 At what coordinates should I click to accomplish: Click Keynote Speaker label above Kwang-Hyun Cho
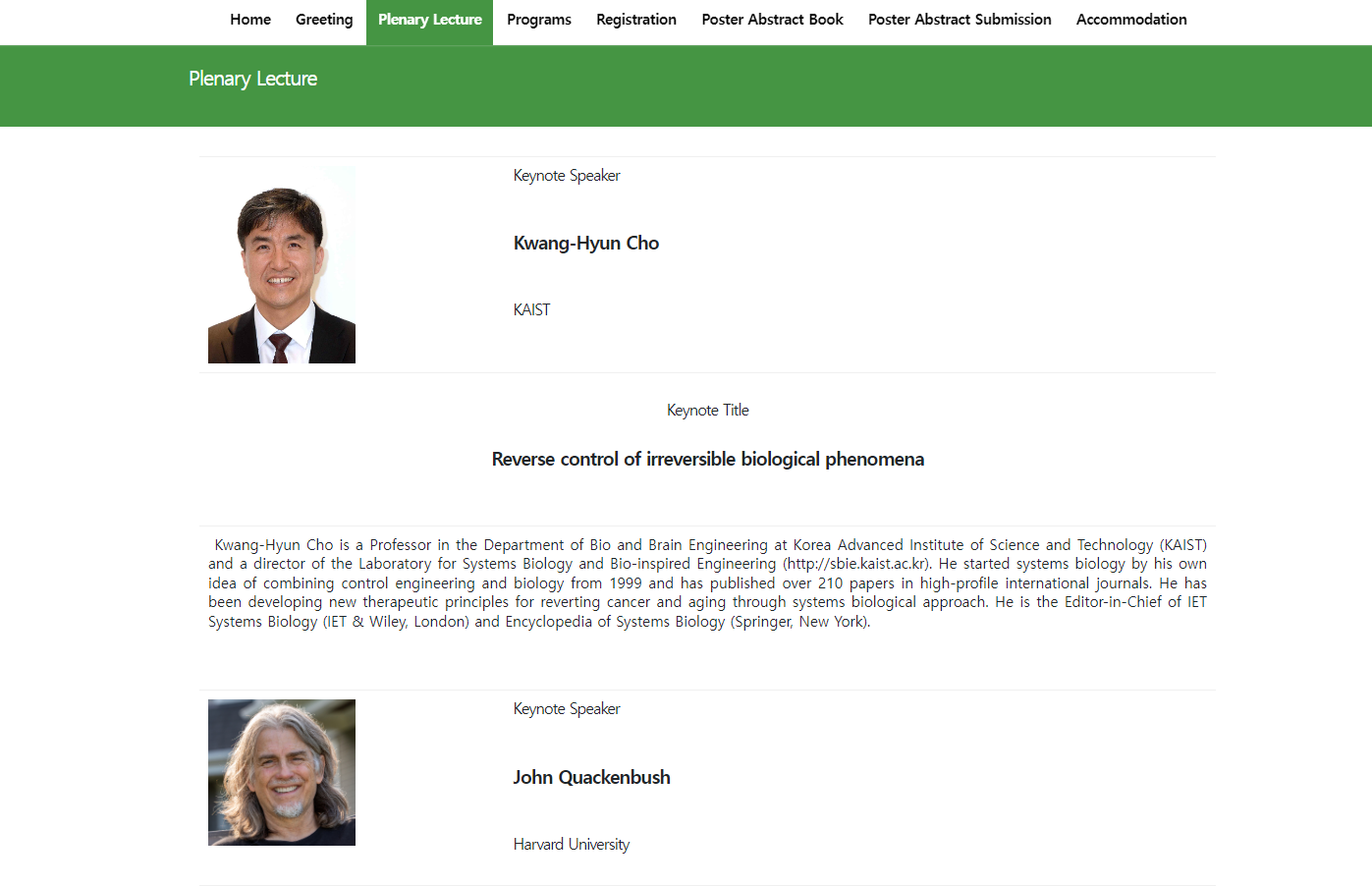click(x=567, y=176)
